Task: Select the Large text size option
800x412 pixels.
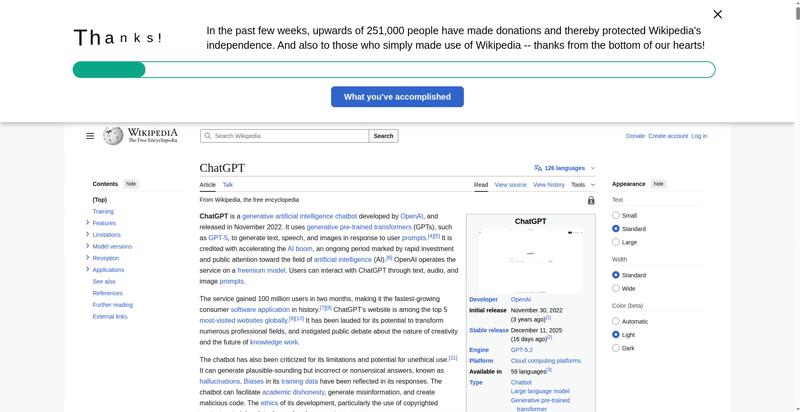Action: [616, 242]
